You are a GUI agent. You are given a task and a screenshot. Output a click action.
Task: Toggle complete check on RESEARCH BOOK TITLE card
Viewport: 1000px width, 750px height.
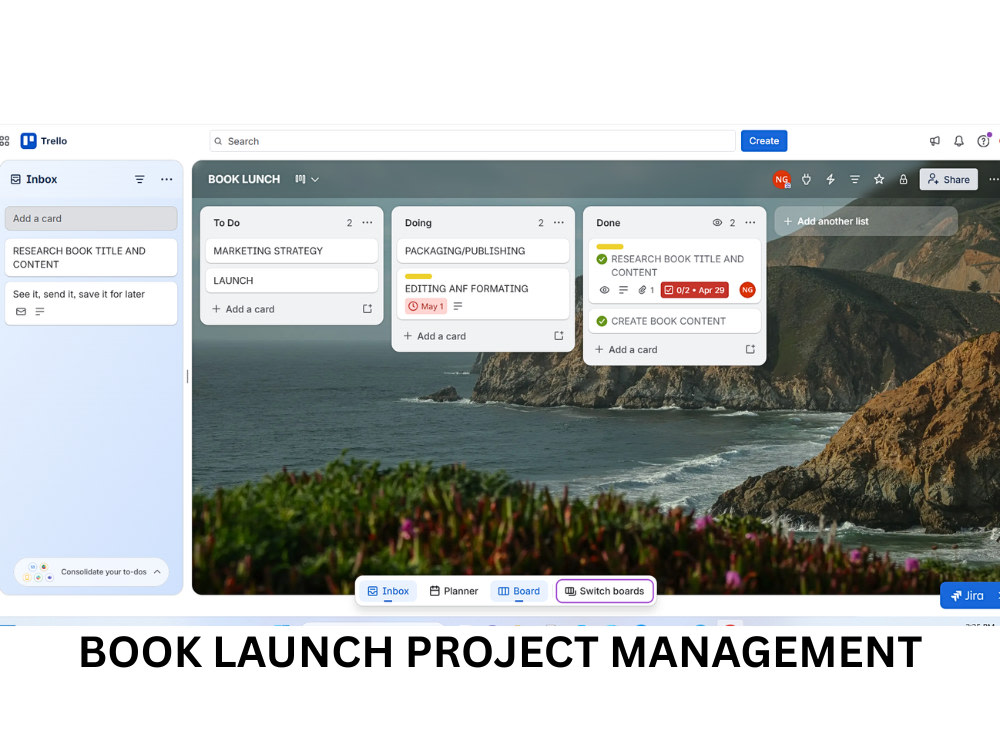point(601,259)
